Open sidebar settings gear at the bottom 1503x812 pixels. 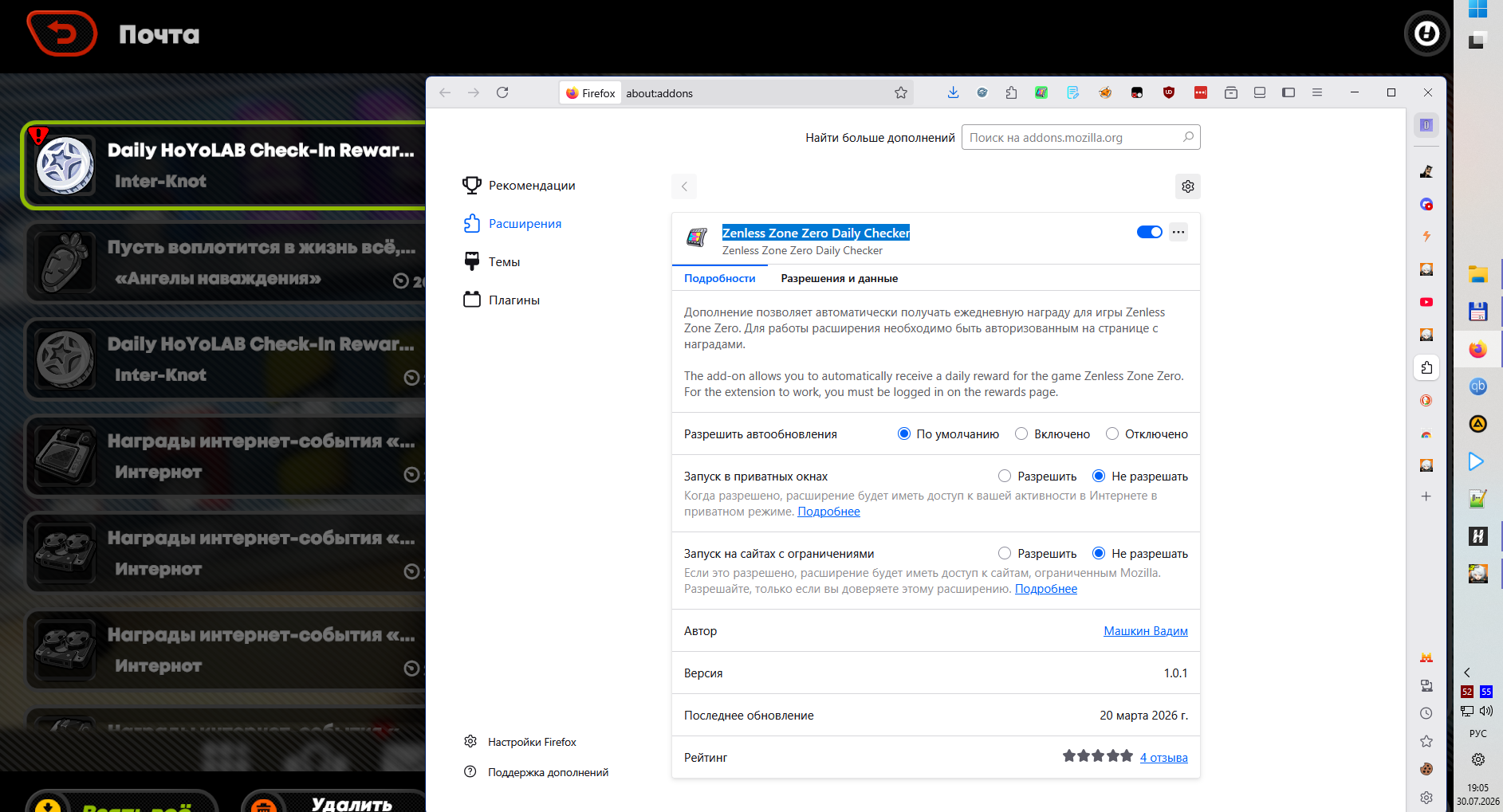point(1426,798)
